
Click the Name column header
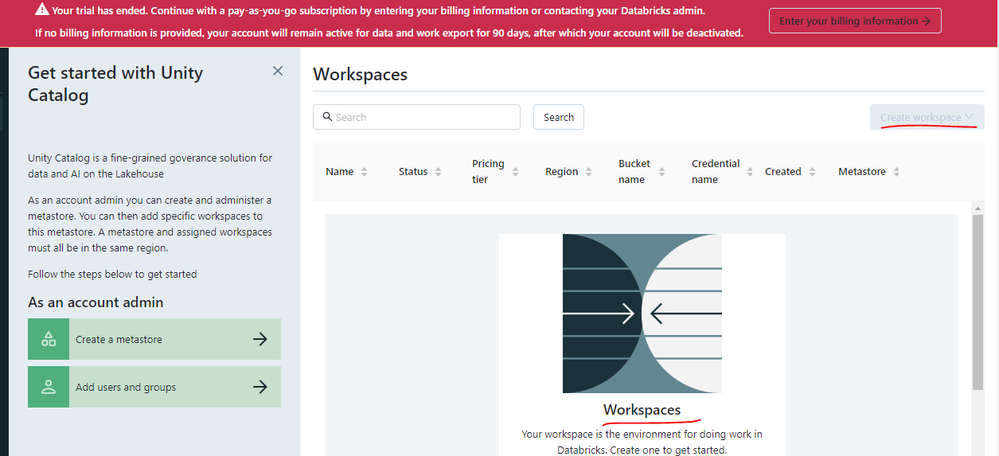(x=340, y=171)
